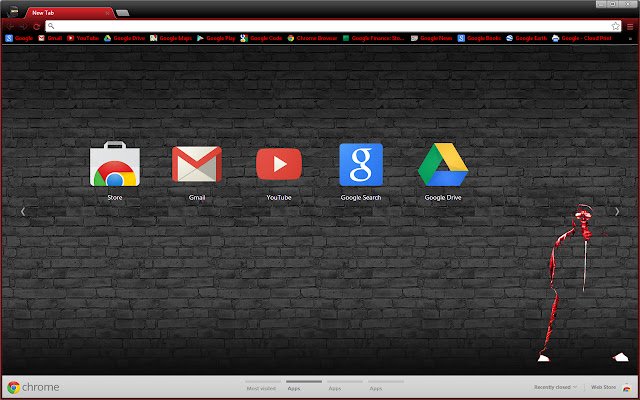
Task: Launch the Gmail app icon
Action: point(197,164)
